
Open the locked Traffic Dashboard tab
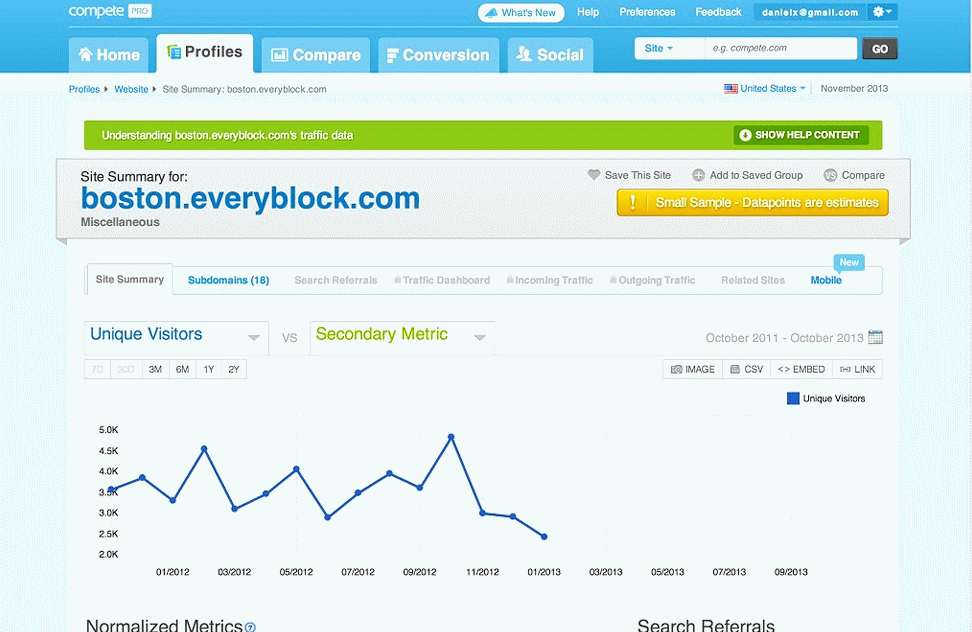(442, 280)
